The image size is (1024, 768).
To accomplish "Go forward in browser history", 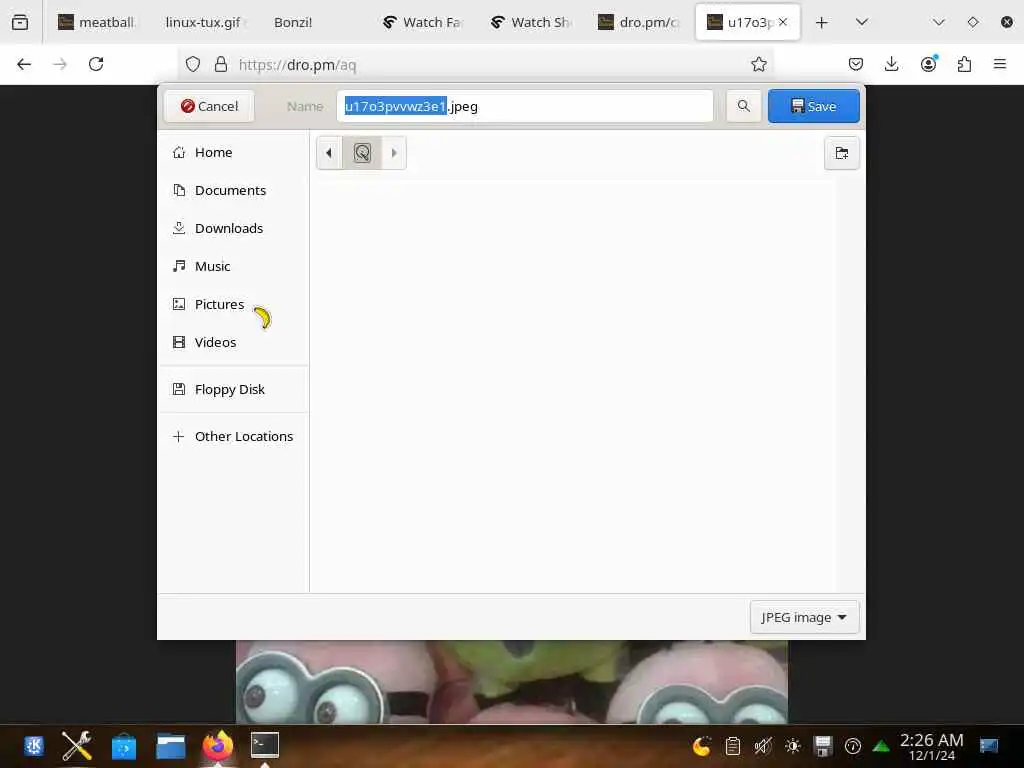I will 60,64.
